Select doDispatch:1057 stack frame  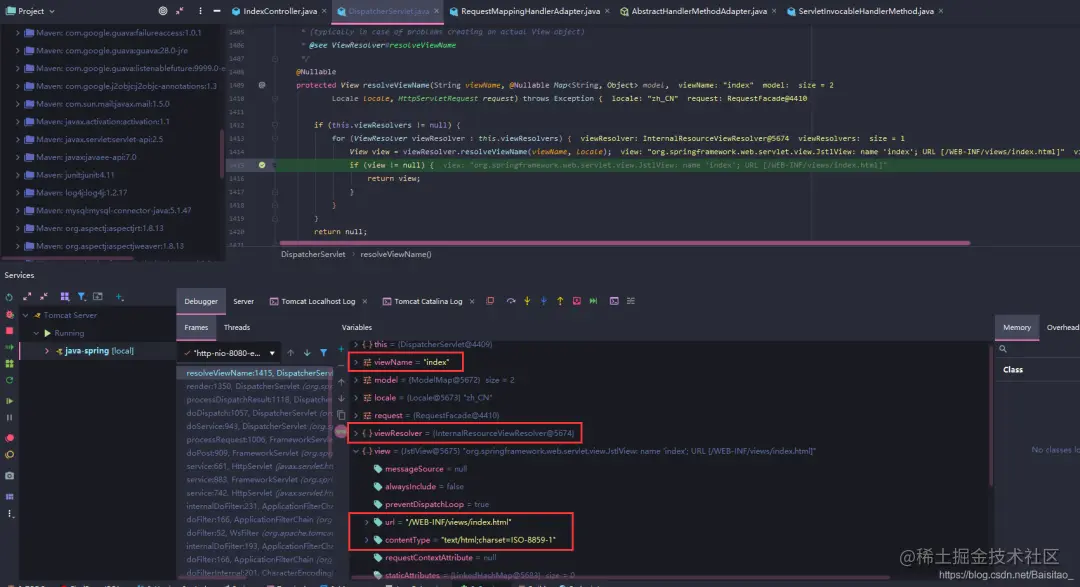pos(256,413)
